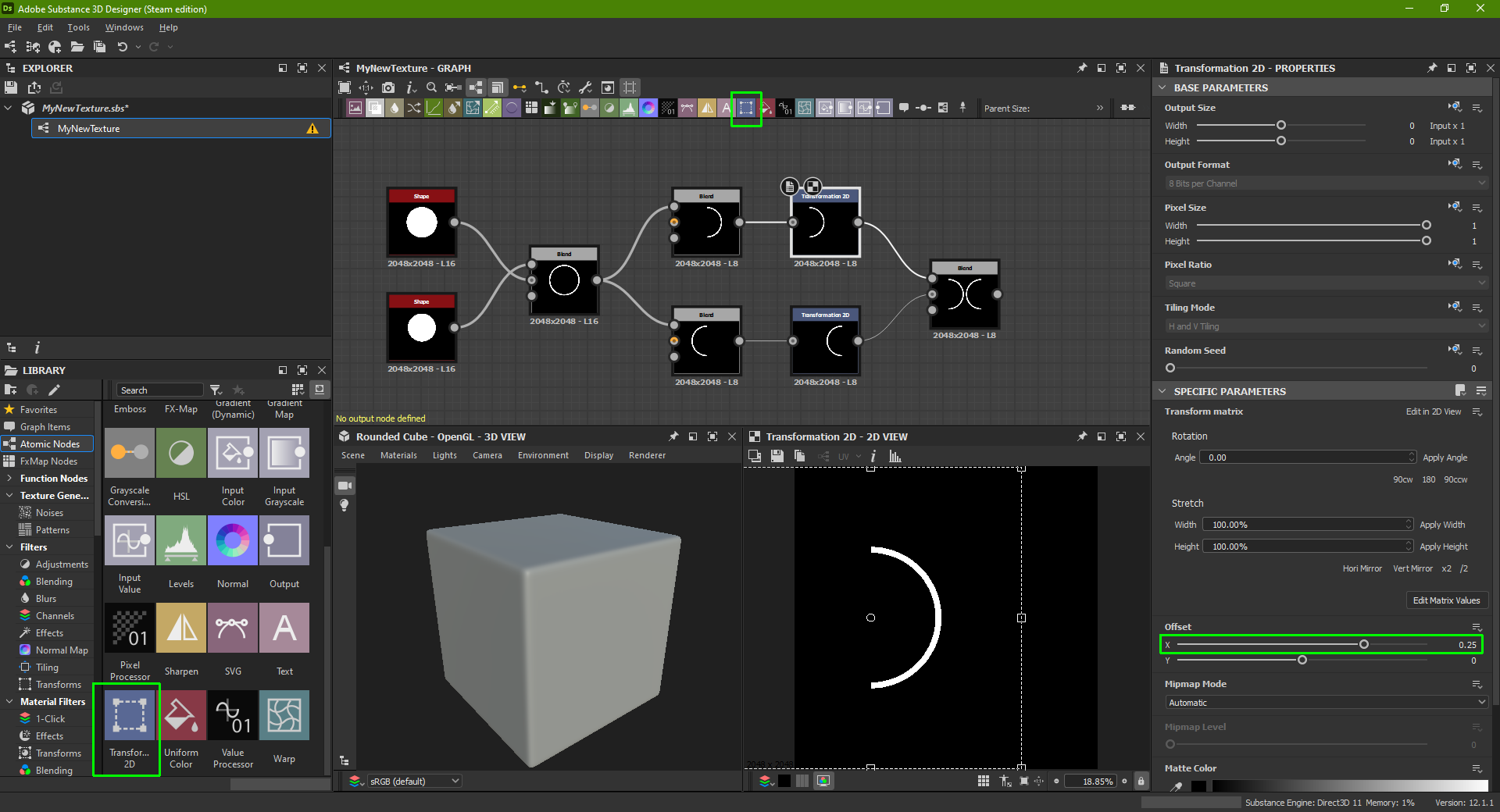Toggle the Library thumbnail grid view
Viewport: 1500px width, 812px height.
(297, 390)
